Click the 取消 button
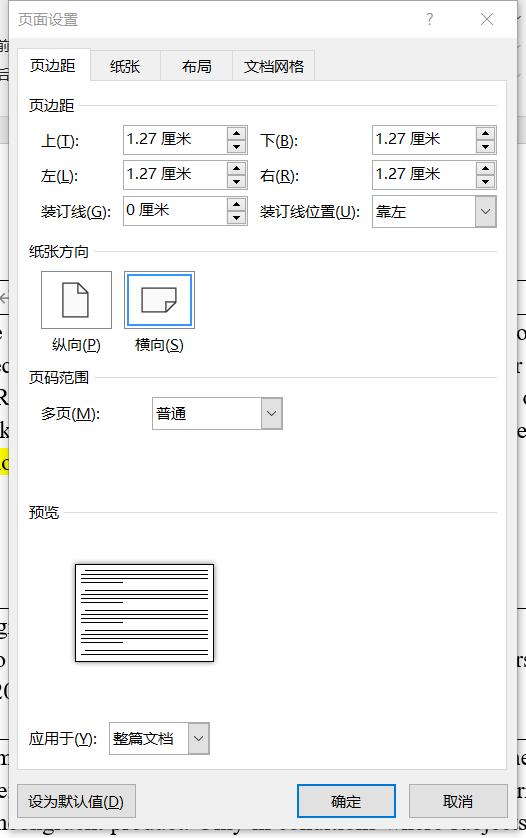The height and width of the screenshot is (838, 526). [x=458, y=801]
